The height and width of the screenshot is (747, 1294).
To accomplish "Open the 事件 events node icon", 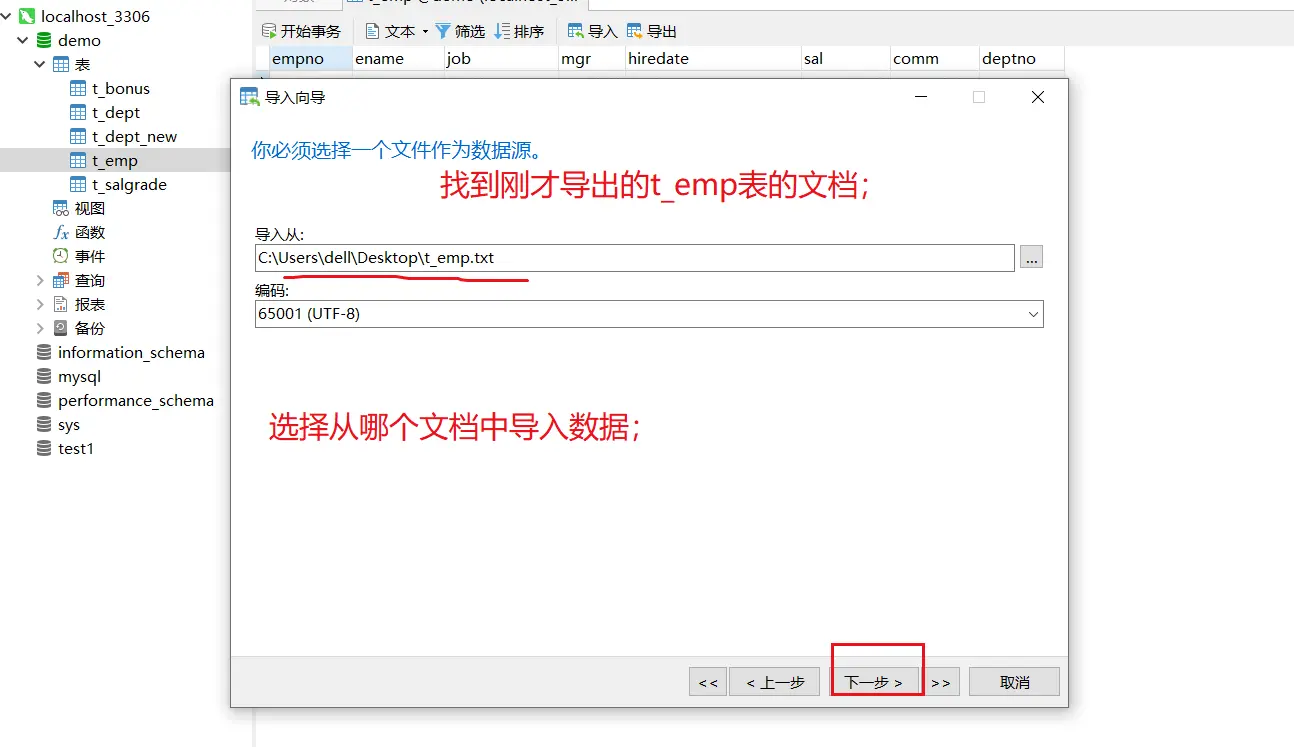I will [61, 257].
